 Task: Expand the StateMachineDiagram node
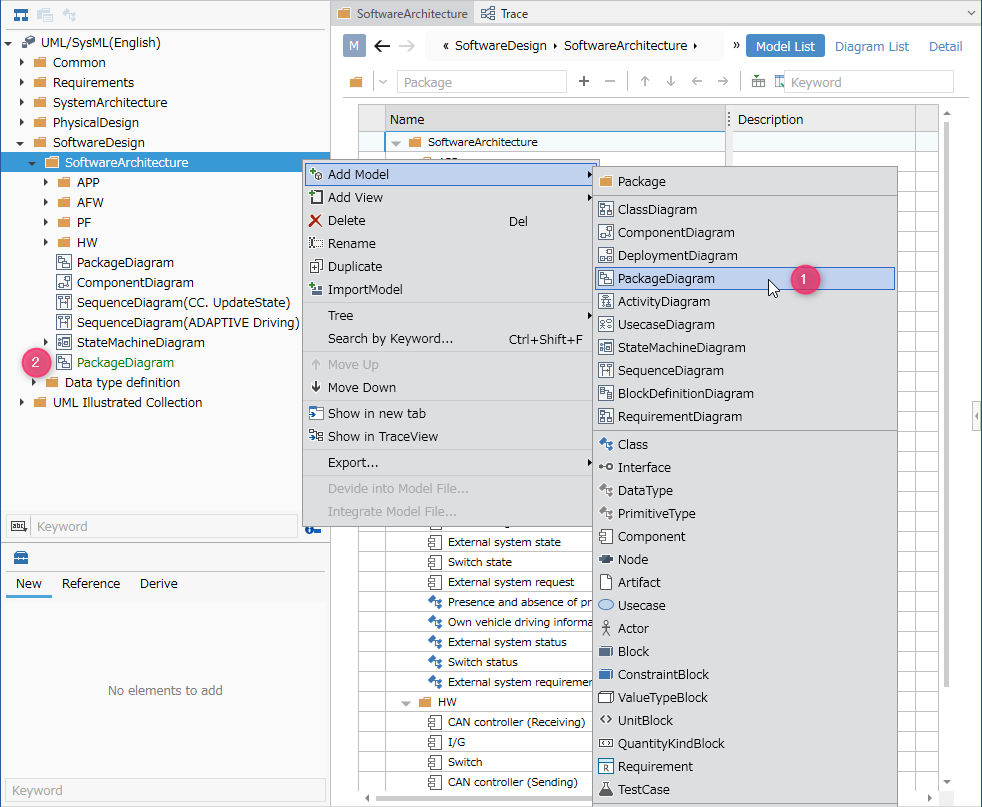46,342
